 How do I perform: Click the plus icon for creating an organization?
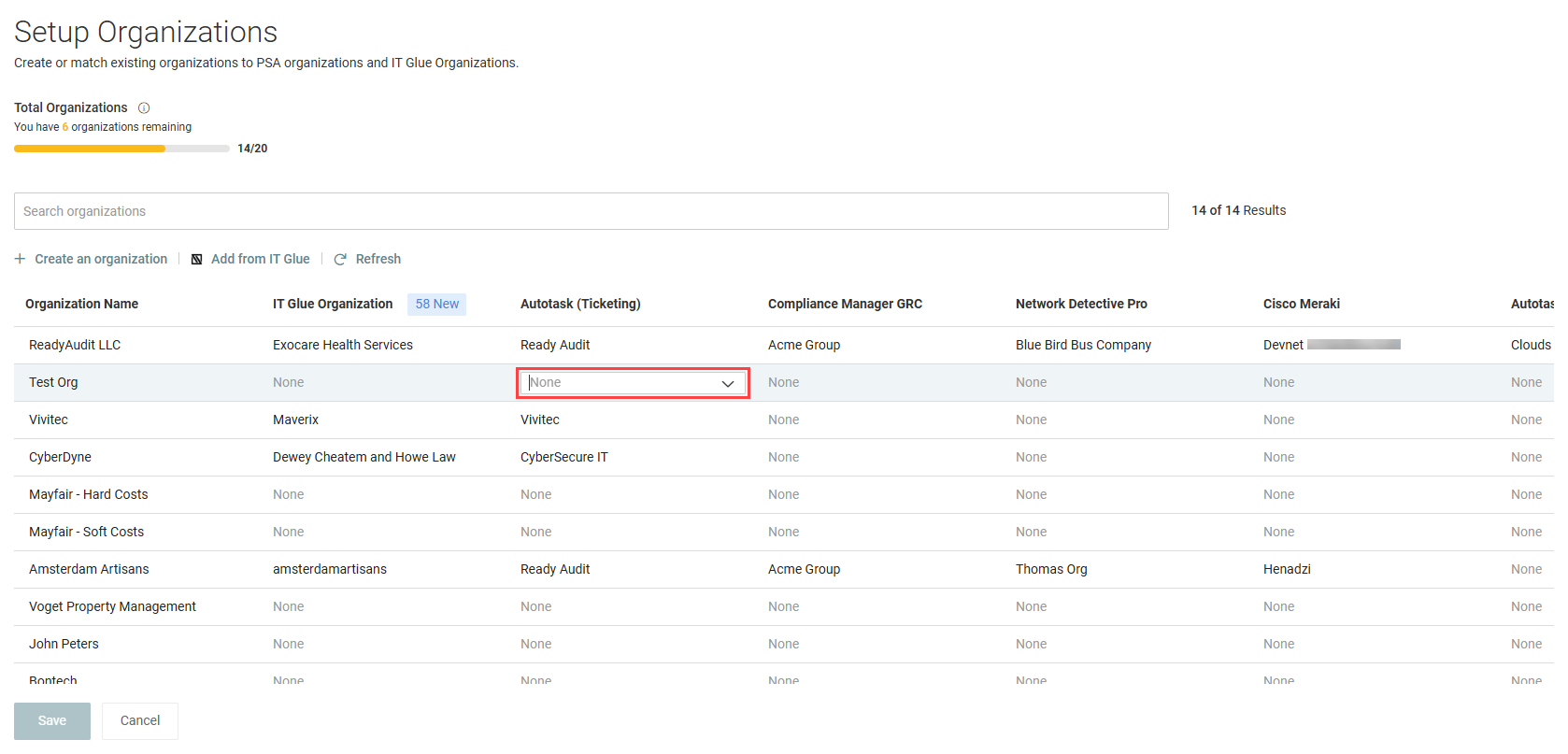[x=20, y=259]
